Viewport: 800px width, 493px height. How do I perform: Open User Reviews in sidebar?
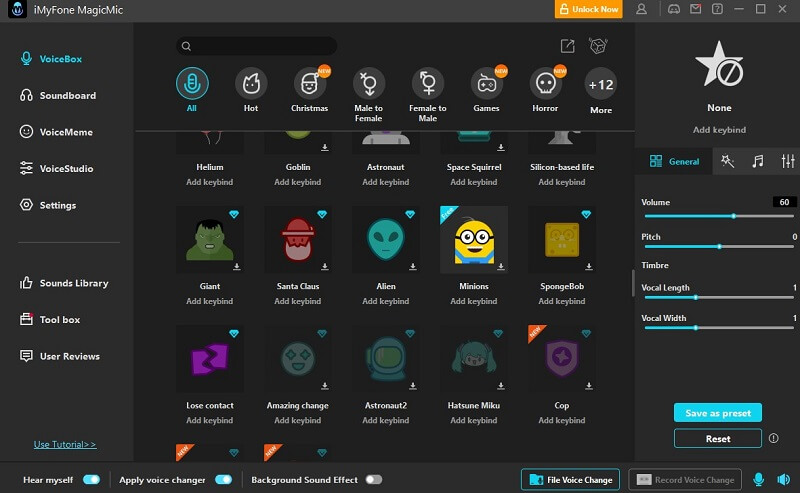(x=59, y=356)
